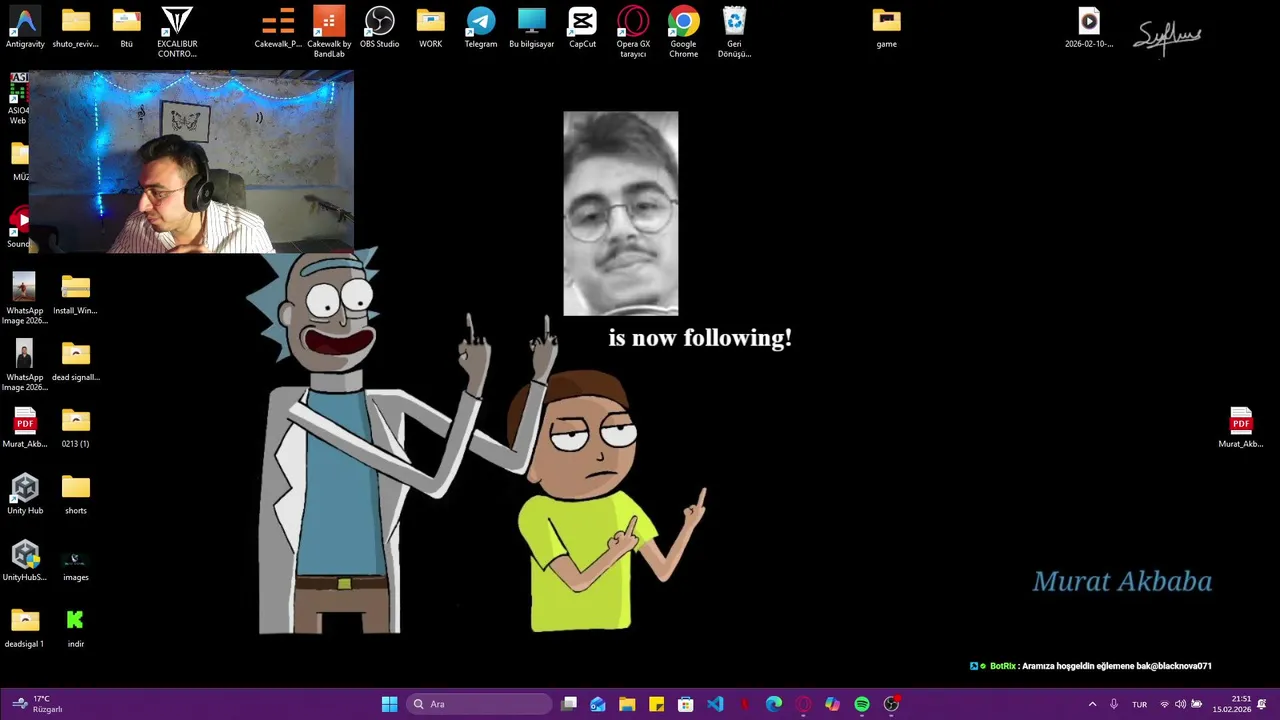Select the 2026-02-10 video file

(x=1089, y=28)
